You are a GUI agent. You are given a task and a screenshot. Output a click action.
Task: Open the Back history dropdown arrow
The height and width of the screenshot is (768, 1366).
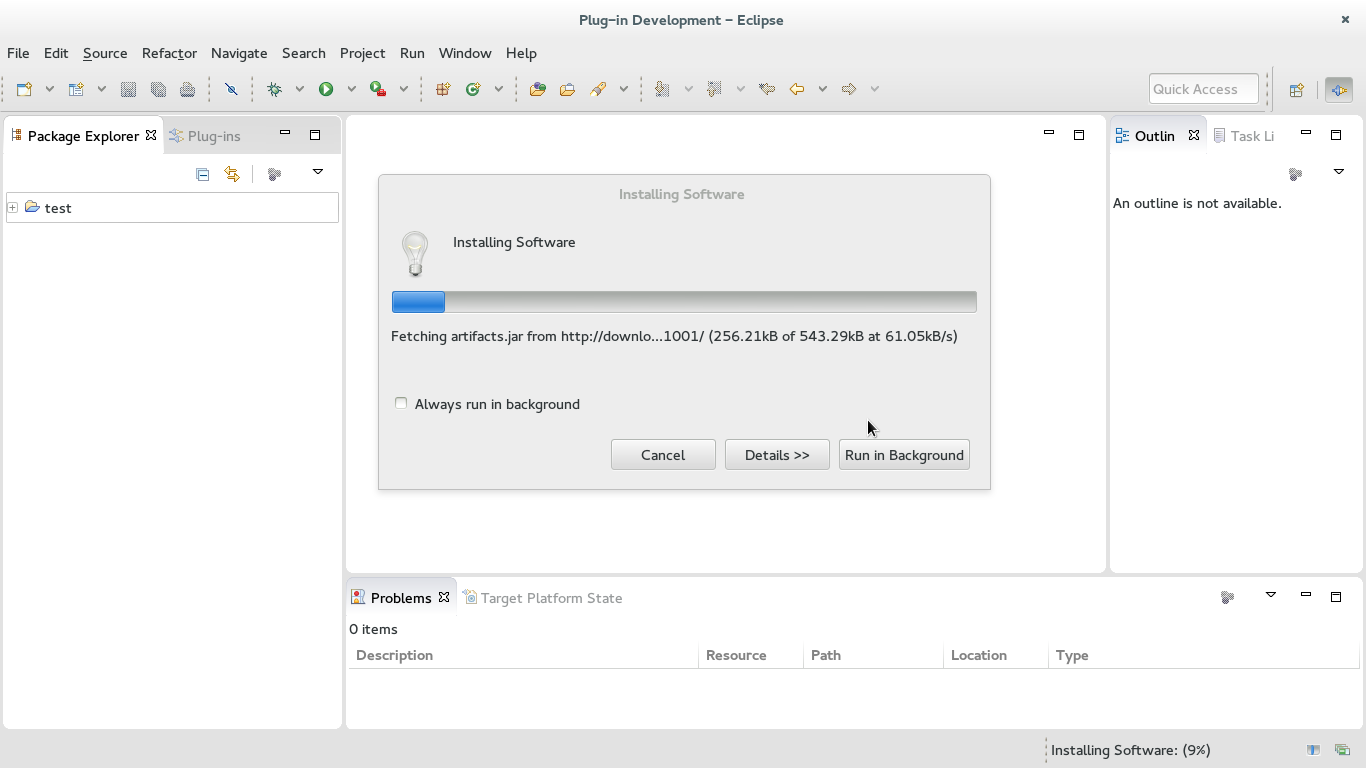[x=822, y=89]
